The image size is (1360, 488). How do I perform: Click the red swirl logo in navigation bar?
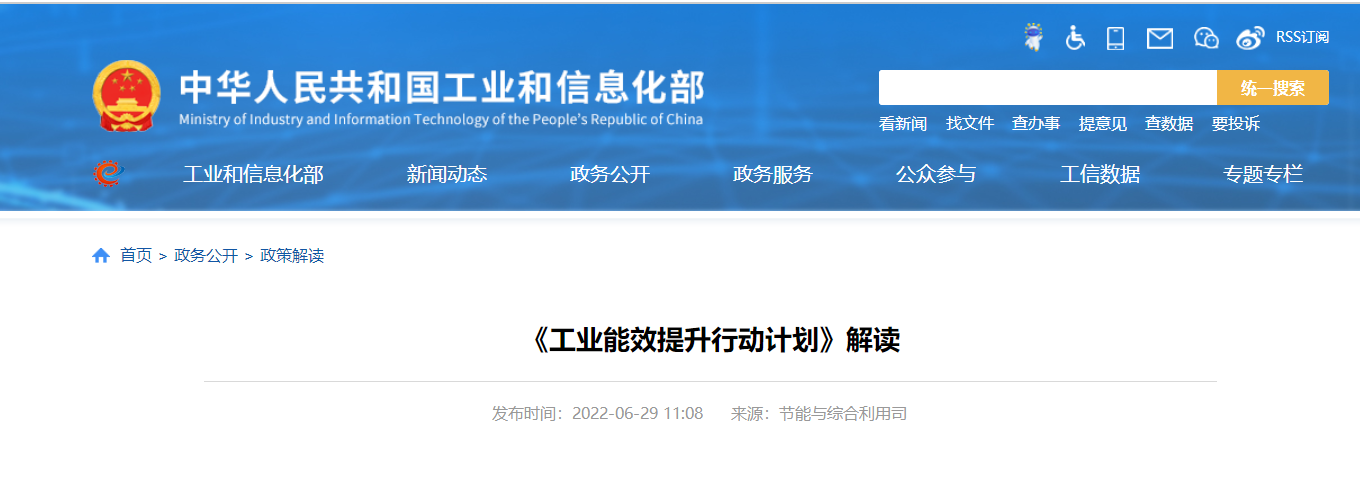coord(108,174)
